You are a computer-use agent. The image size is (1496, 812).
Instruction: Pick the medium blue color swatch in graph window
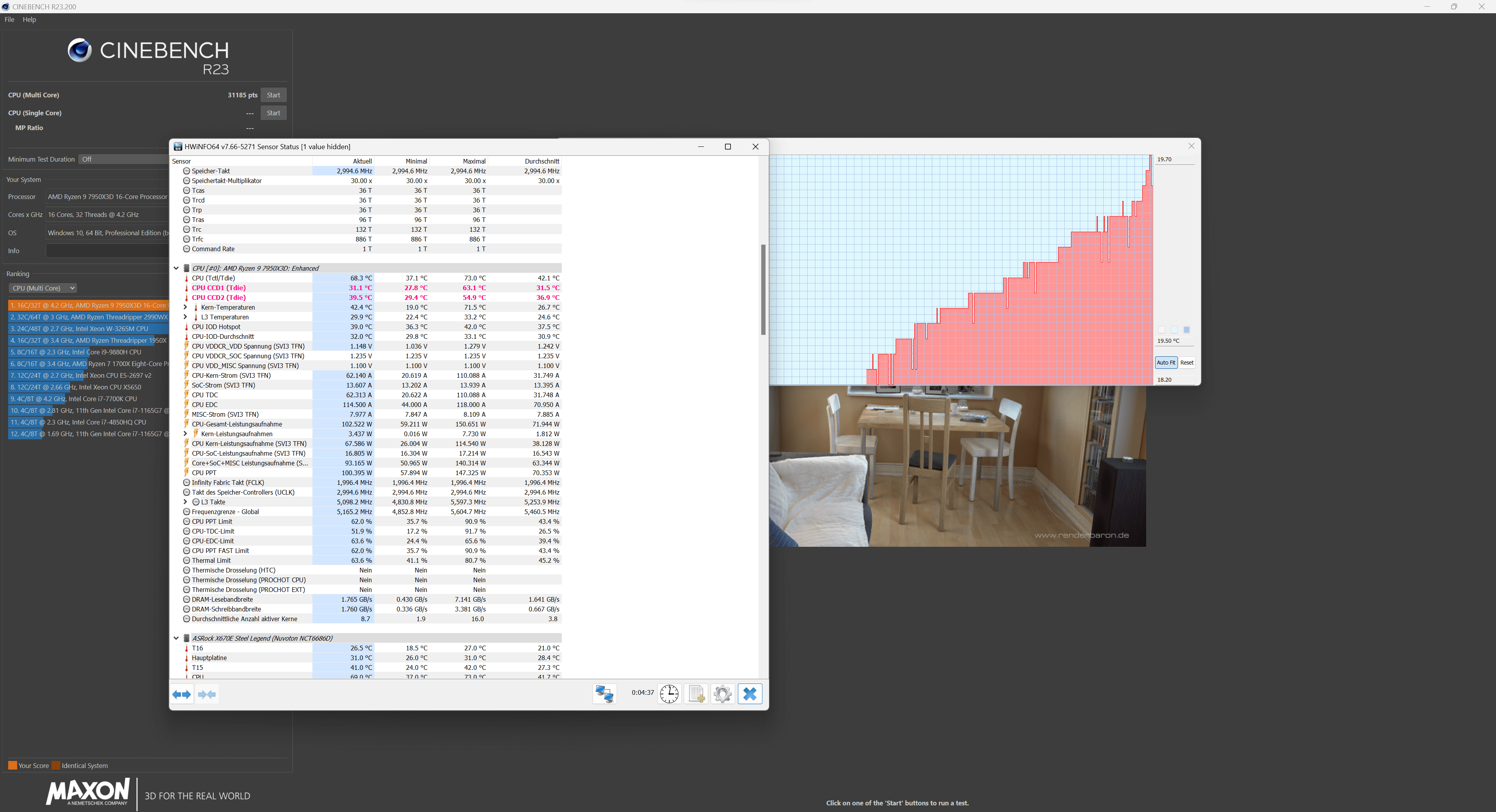1186,330
